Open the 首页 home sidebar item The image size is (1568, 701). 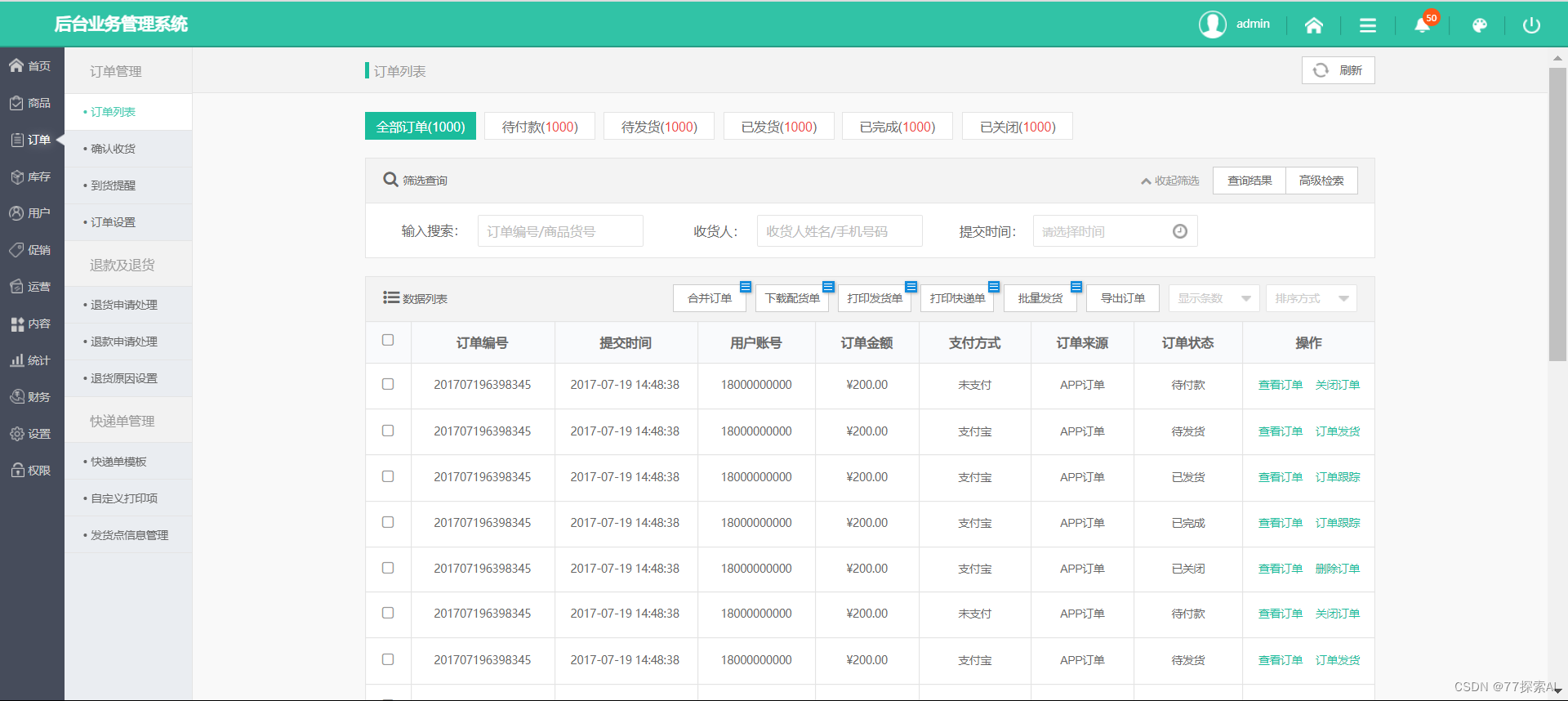coord(32,66)
